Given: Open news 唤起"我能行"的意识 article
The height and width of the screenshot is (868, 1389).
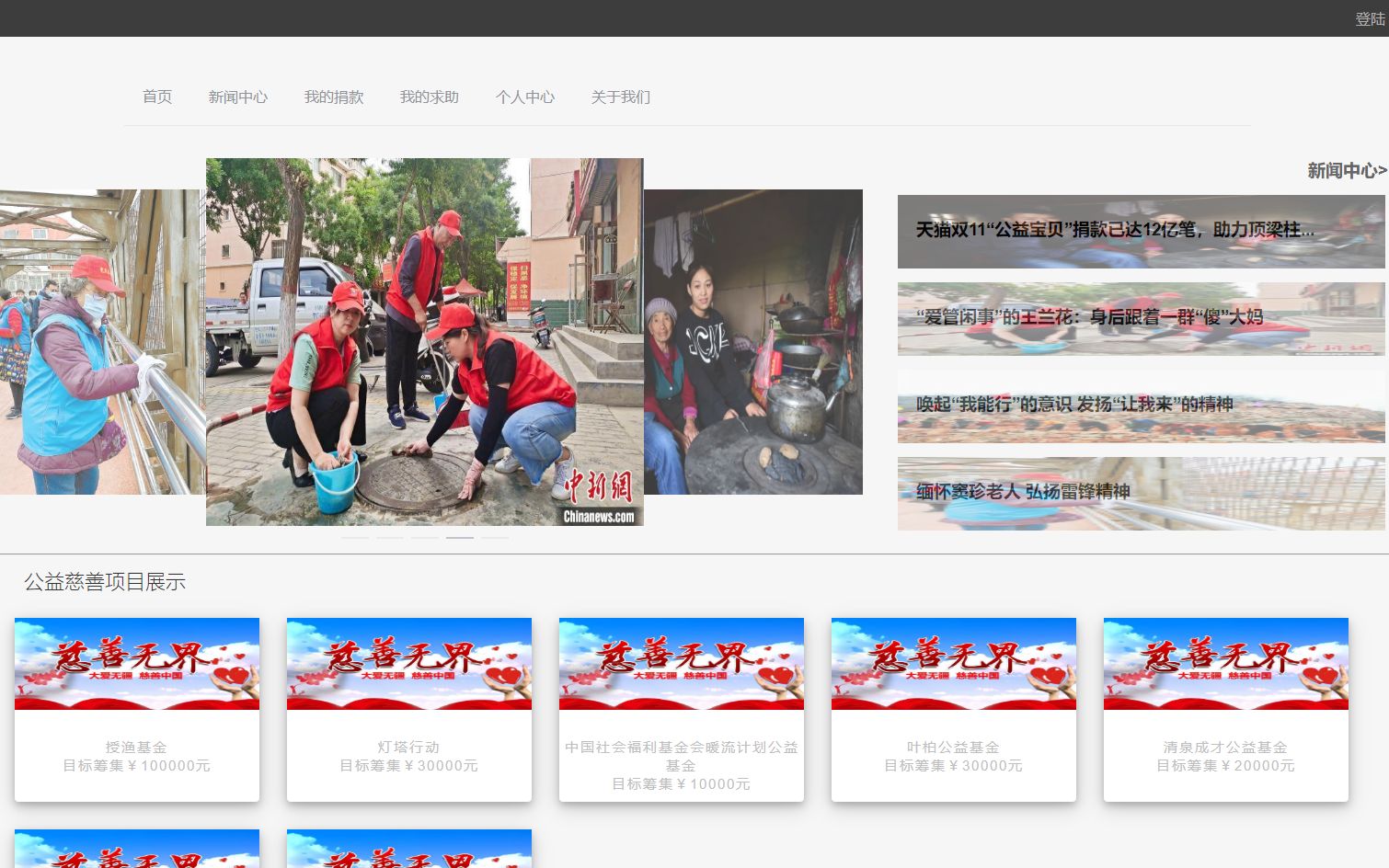Looking at the screenshot, I should click(1141, 405).
